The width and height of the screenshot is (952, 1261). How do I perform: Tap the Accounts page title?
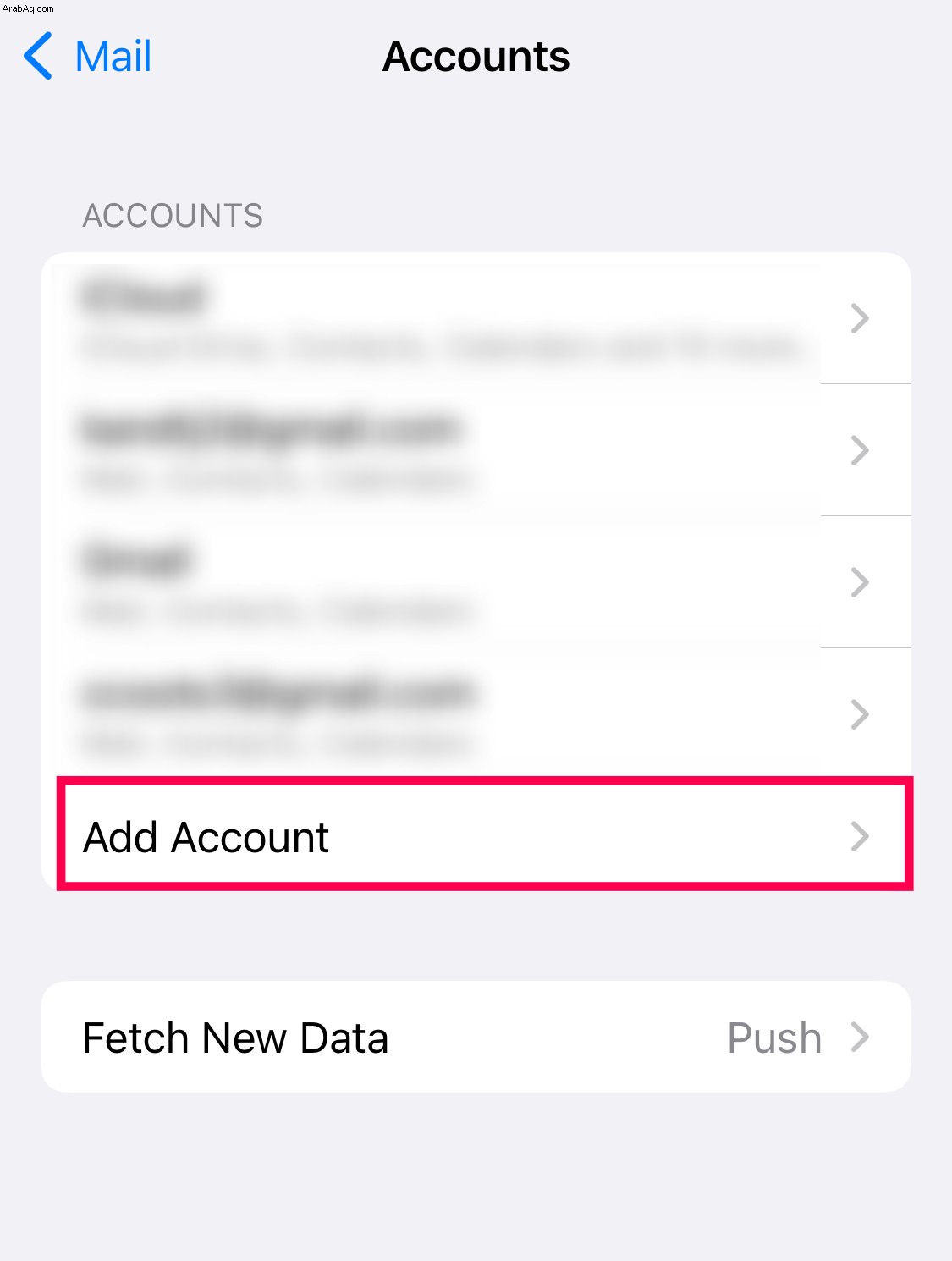click(476, 57)
